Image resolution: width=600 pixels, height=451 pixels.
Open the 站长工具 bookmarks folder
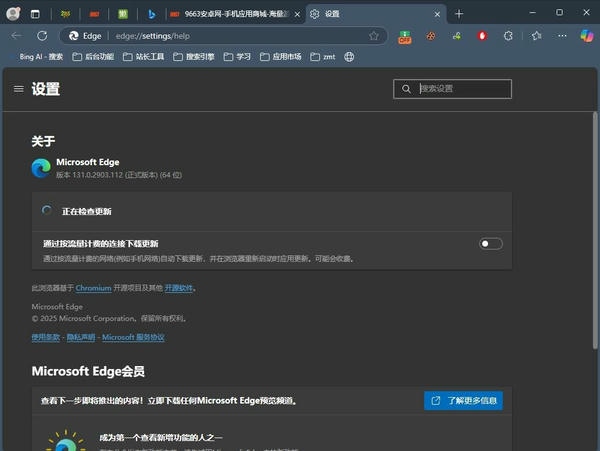143,57
